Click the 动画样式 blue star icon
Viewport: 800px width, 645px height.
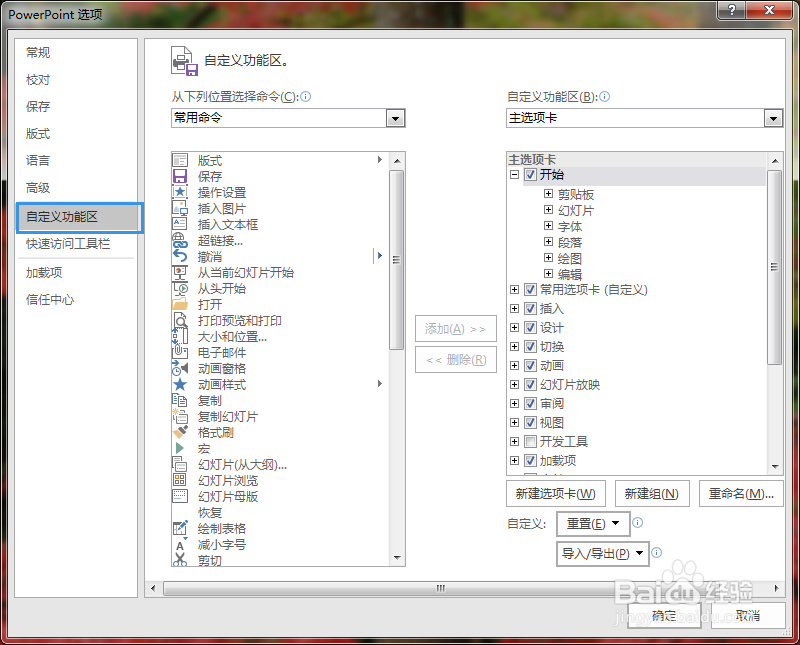180,384
